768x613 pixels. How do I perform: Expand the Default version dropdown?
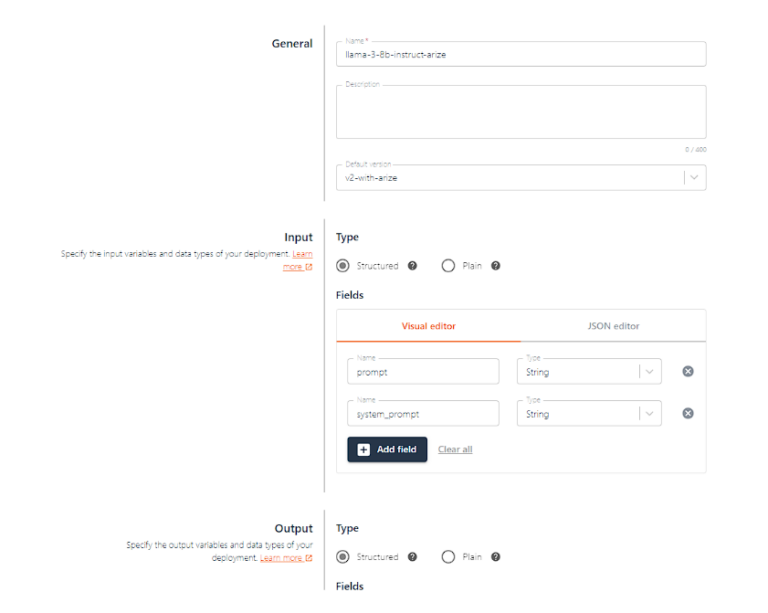521,178
